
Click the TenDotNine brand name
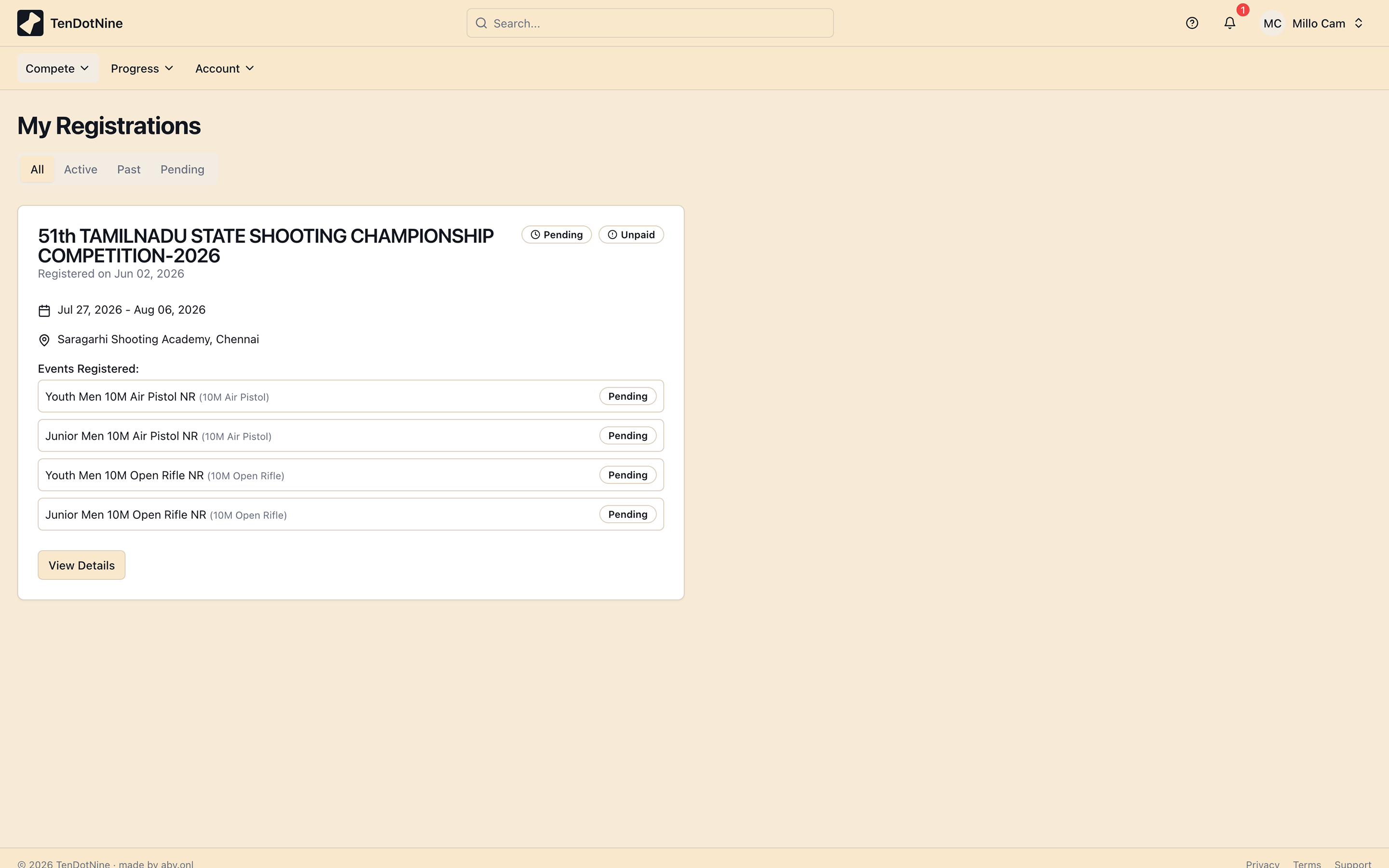click(x=87, y=24)
